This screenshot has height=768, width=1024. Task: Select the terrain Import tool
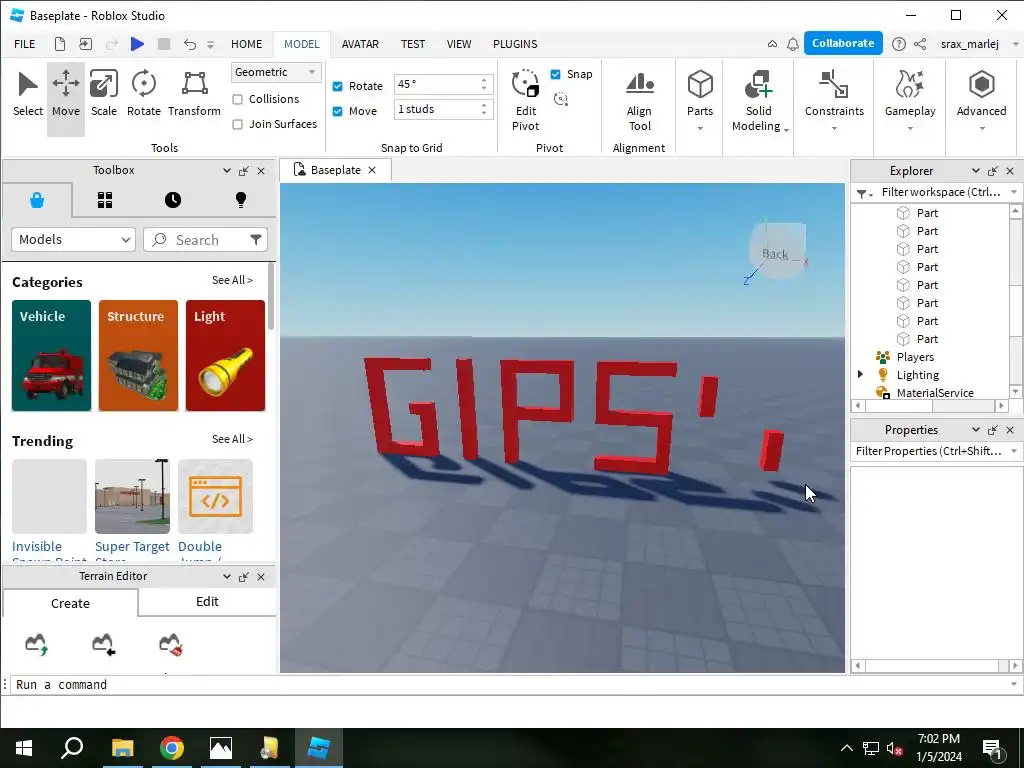coord(103,644)
